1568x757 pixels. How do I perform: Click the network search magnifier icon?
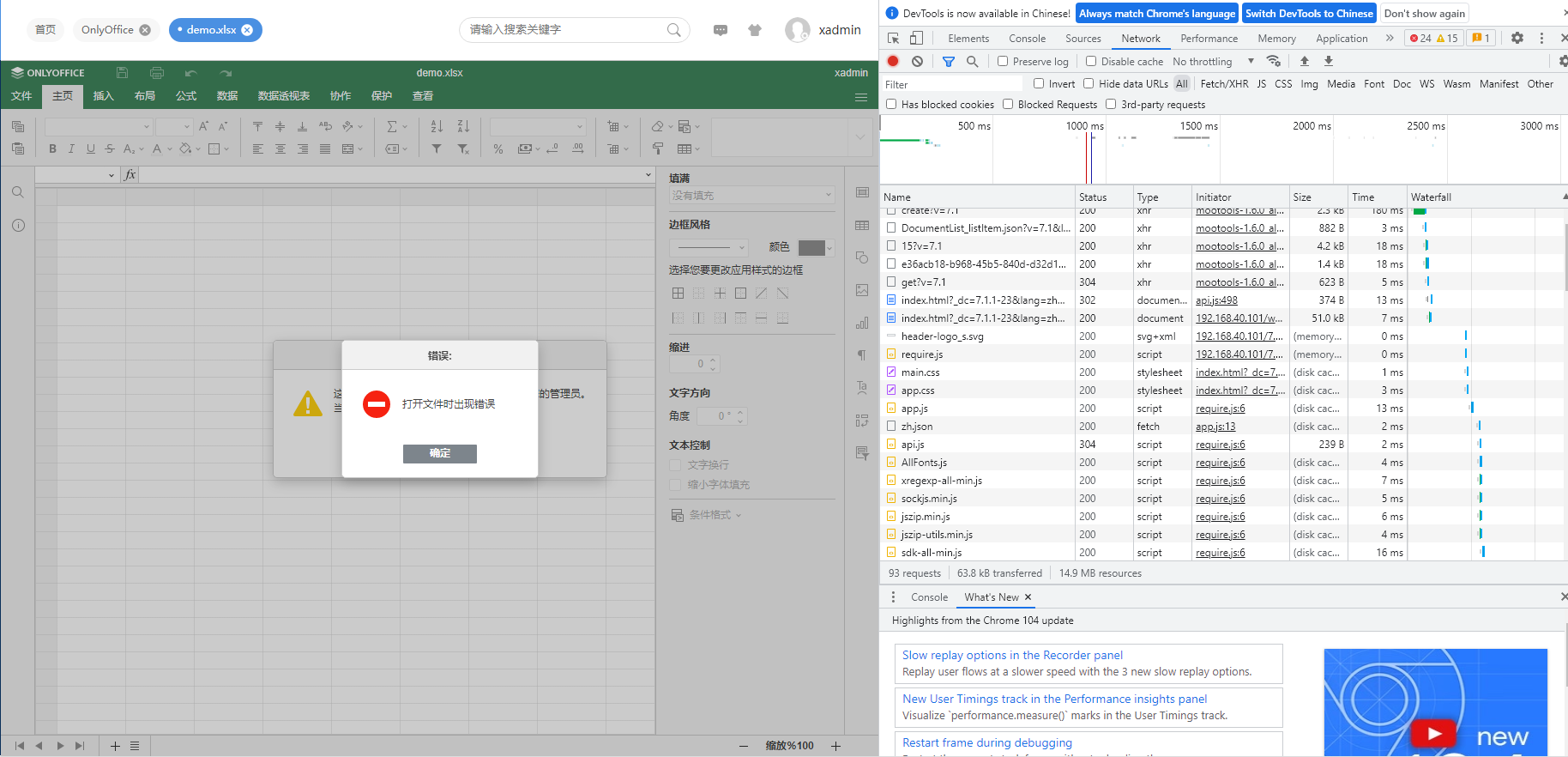click(x=972, y=61)
